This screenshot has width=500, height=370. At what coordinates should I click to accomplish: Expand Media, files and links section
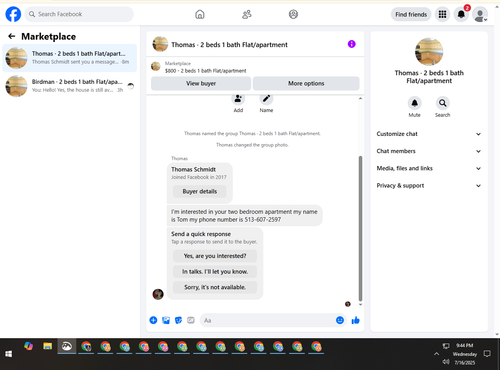[429, 168]
